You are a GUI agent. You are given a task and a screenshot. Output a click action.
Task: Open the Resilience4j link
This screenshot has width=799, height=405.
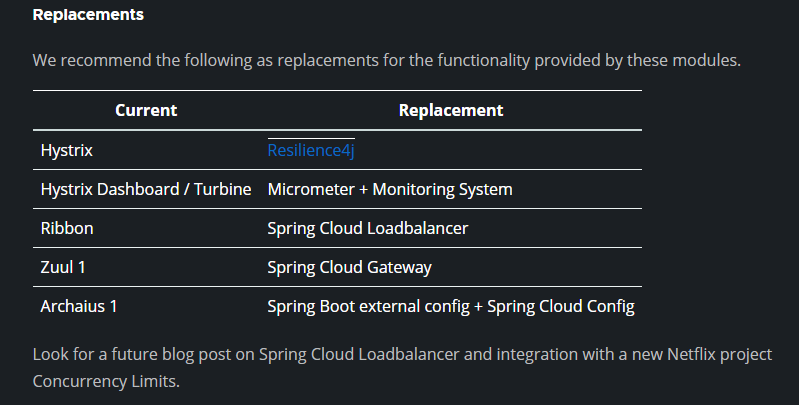(311, 150)
